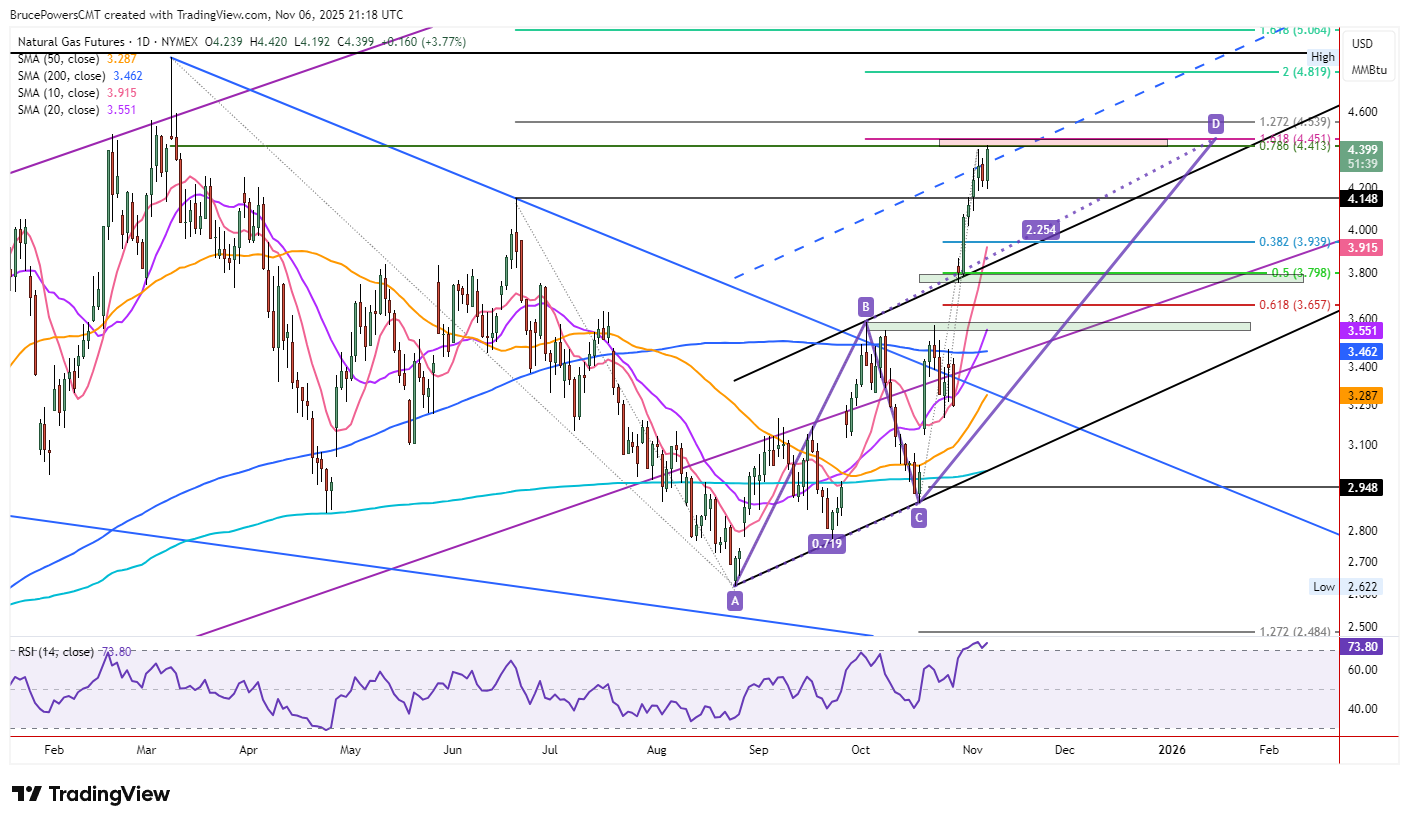Select the point A pattern marker
The width and height of the screenshot is (1409, 824).
point(735,600)
